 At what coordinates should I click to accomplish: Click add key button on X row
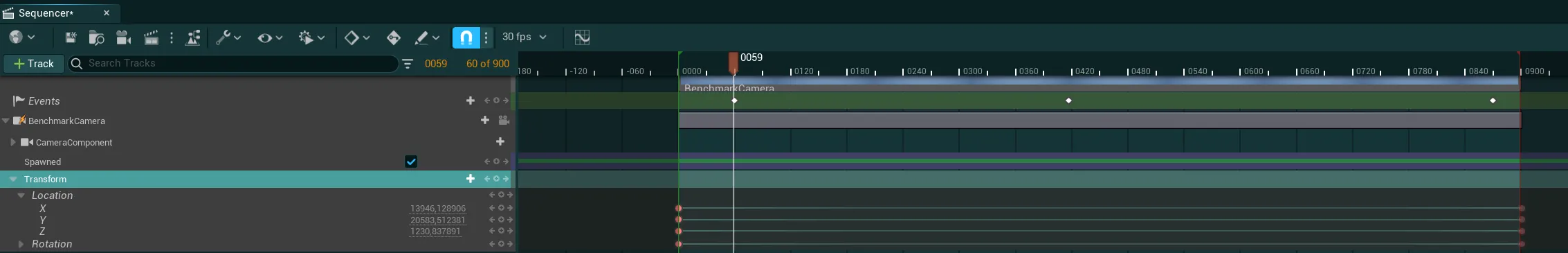point(501,209)
